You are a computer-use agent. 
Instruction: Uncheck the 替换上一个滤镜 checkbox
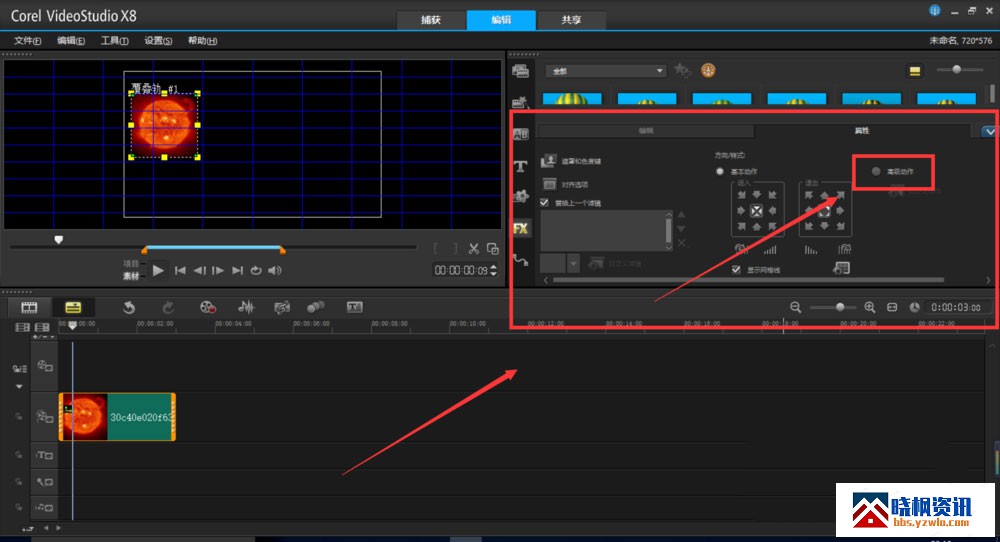(544, 201)
